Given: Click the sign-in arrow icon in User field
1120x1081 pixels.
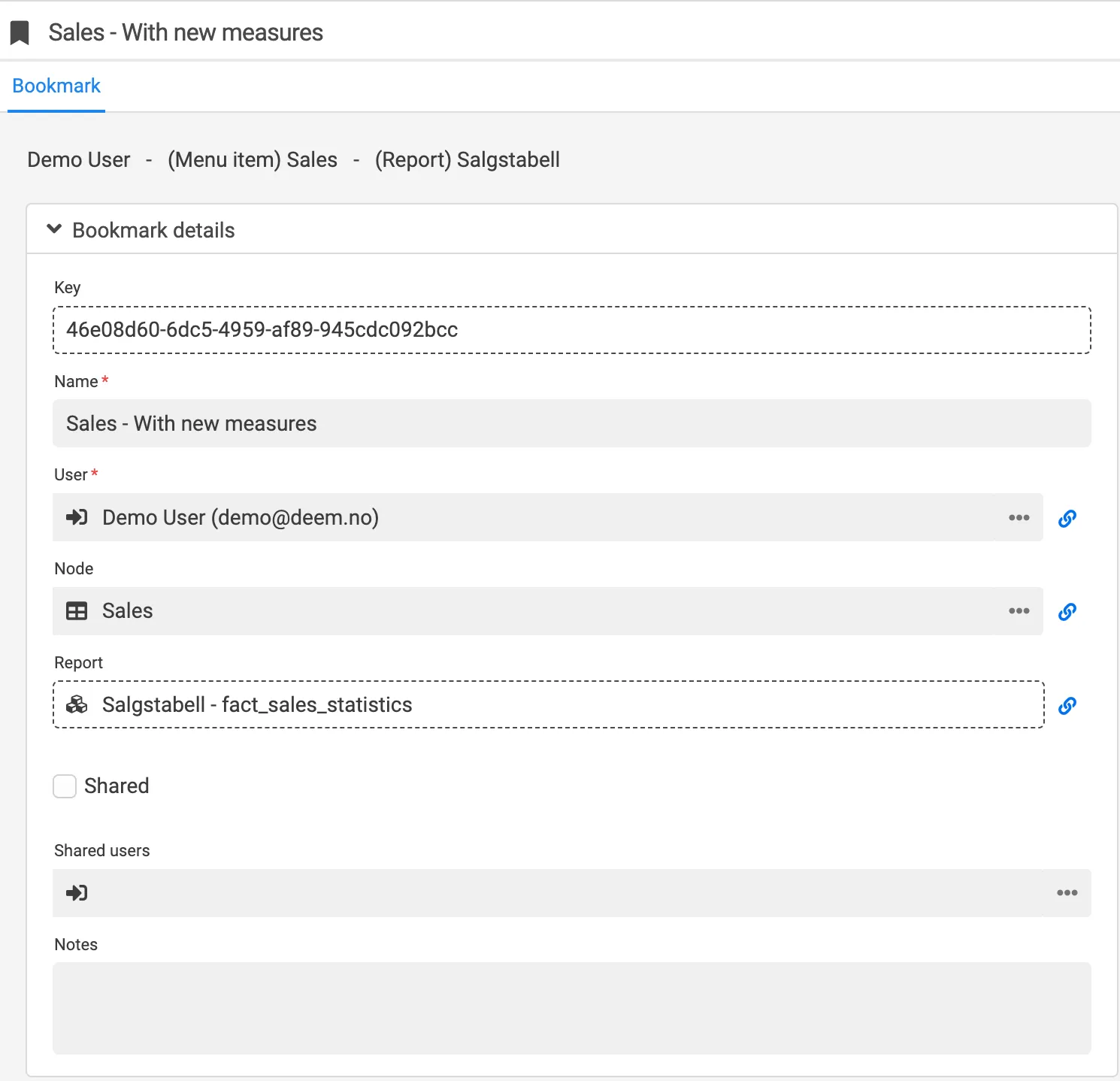Looking at the screenshot, I should [x=77, y=517].
